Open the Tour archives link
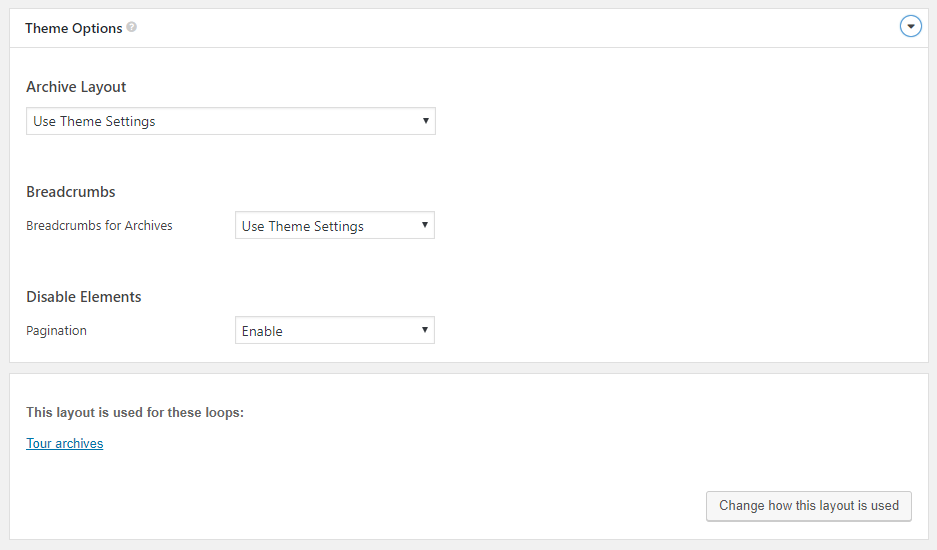 [65, 444]
